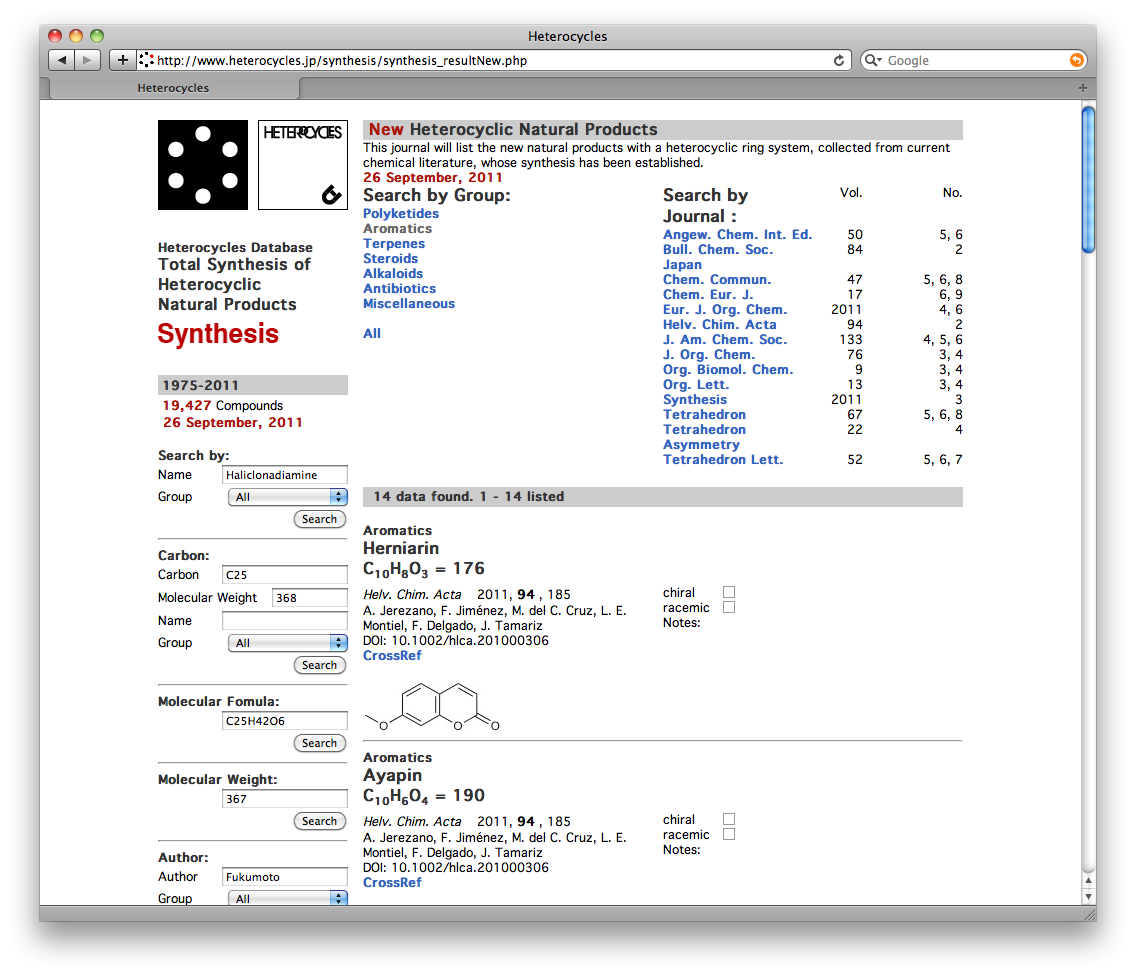Open Org. Biomol. Chem. link
This screenshot has width=1136, height=976.
click(728, 370)
